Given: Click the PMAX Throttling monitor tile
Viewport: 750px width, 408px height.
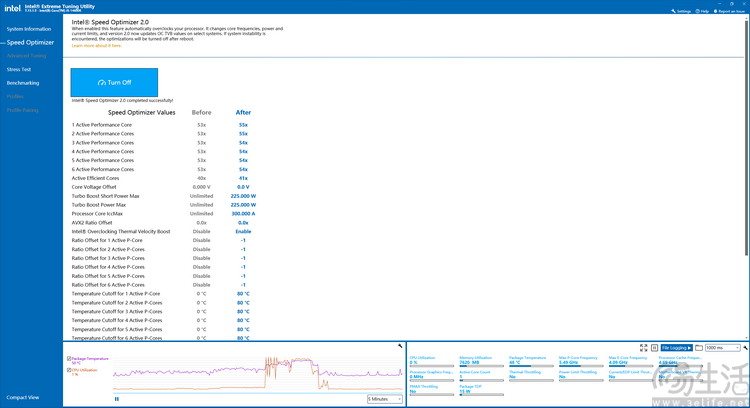Looking at the screenshot, I should tap(431, 390).
